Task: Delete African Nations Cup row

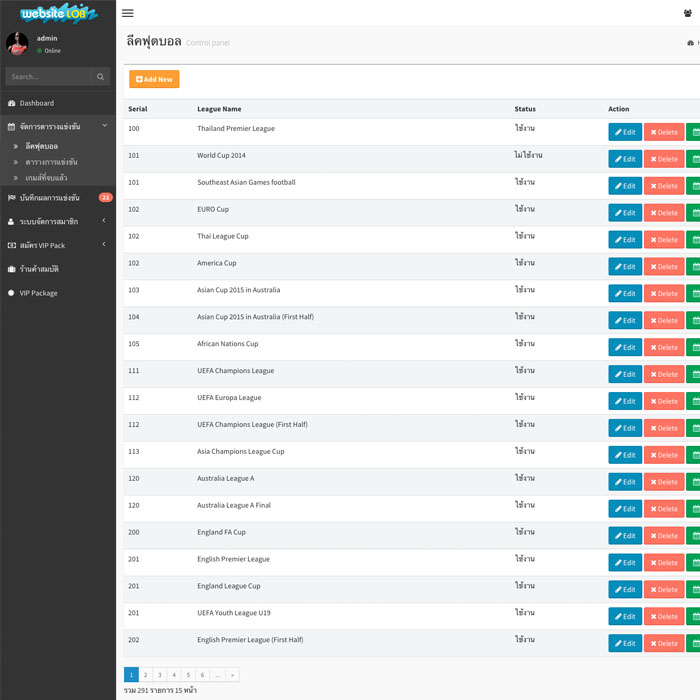Action: tap(664, 347)
